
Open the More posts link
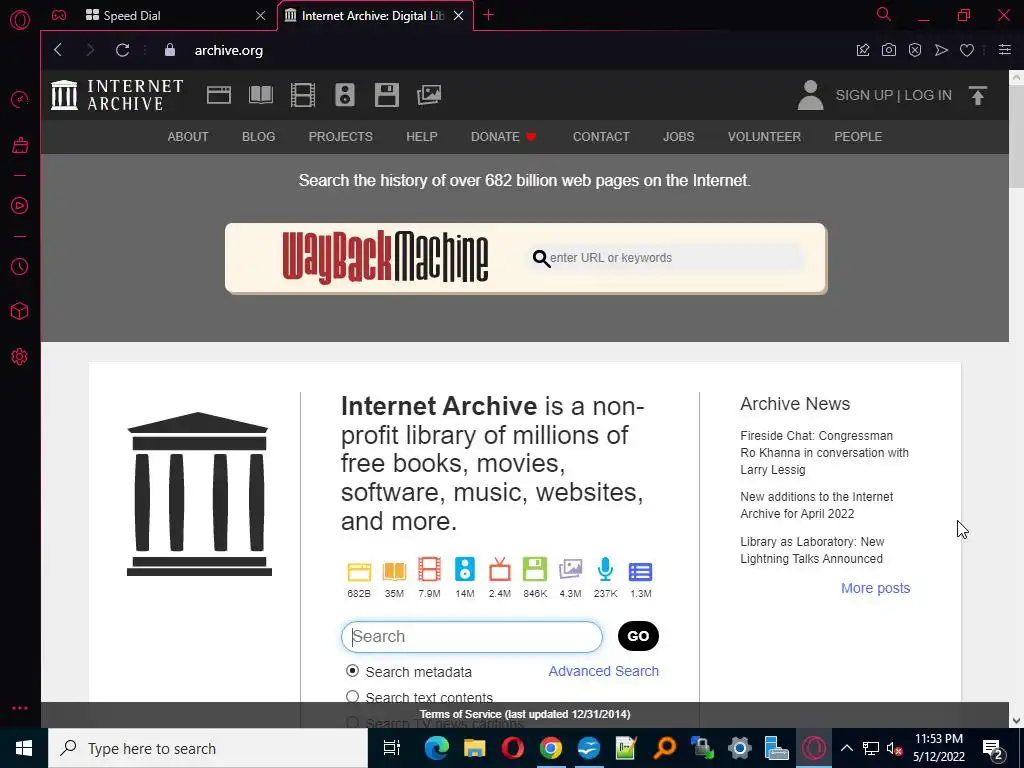[x=875, y=588]
